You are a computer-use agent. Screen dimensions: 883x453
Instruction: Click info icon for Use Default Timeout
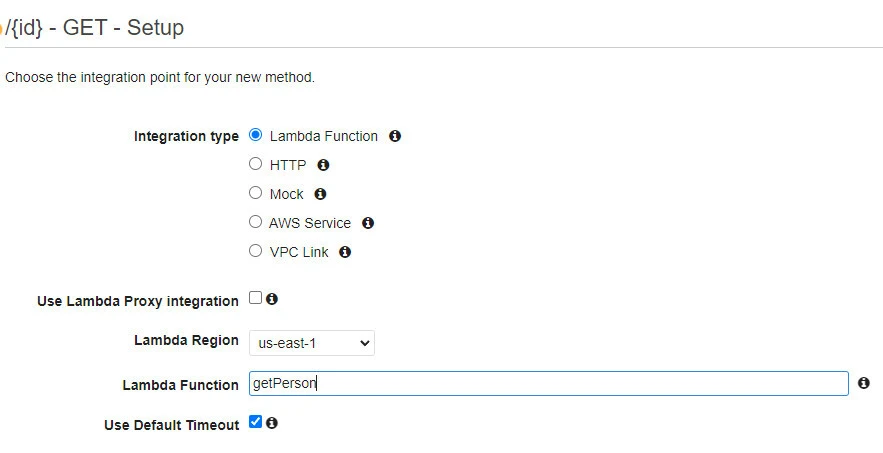272,423
